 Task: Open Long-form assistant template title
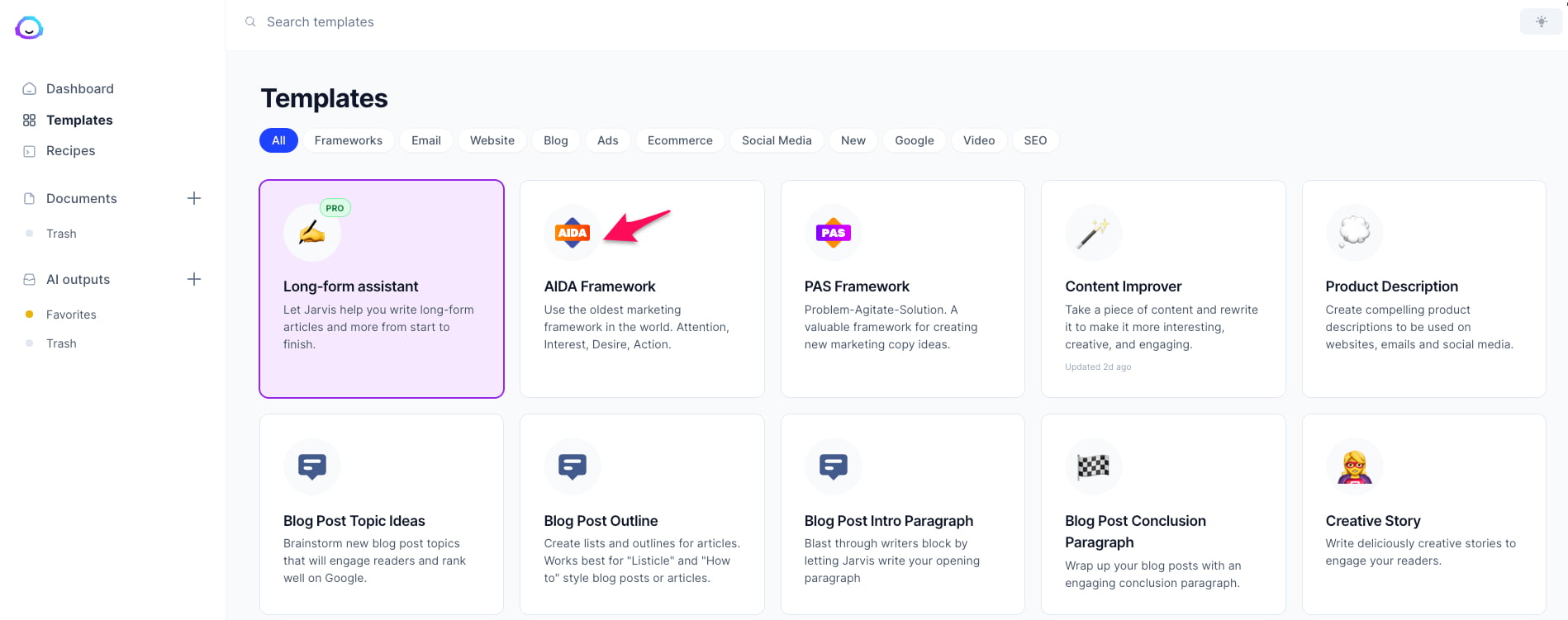coord(351,286)
